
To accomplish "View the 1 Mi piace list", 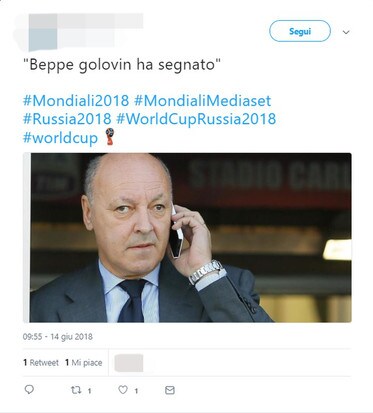I will click(83, 363).
